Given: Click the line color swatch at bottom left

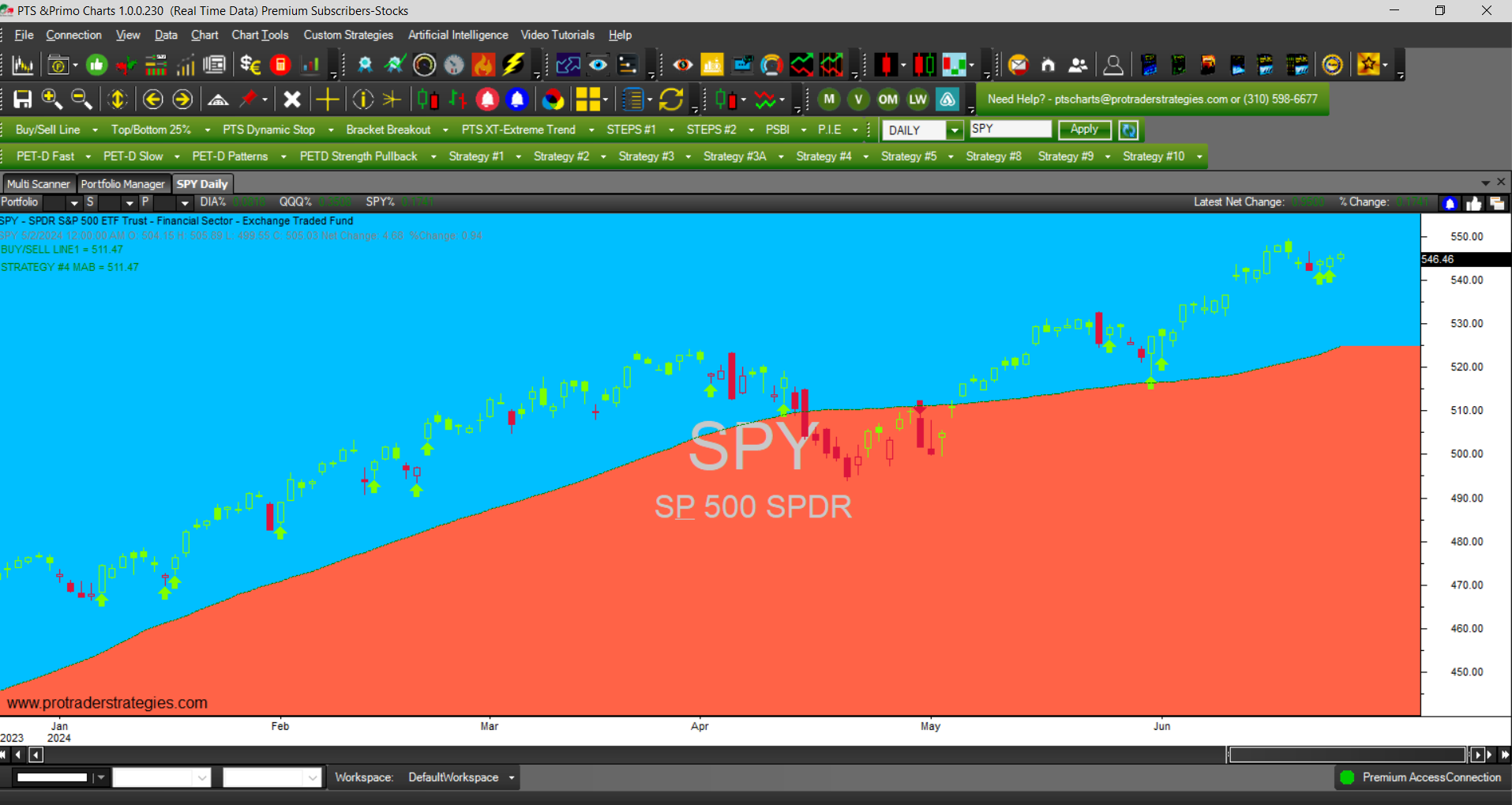Looking at the screenshot, I should click(x=52, y=777).
